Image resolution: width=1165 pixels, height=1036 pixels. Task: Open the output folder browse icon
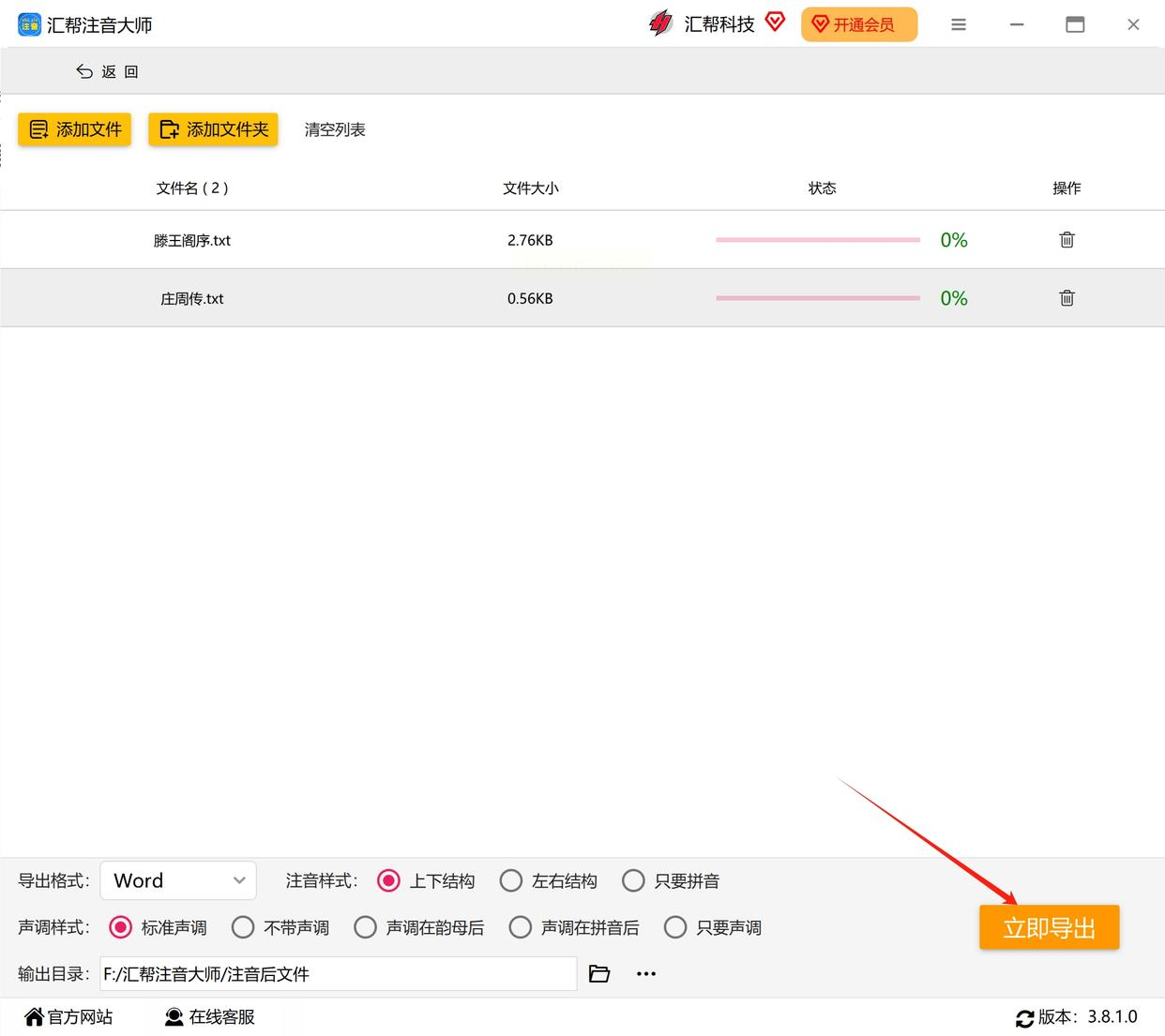pyautogui.click(x=599, y=974)
